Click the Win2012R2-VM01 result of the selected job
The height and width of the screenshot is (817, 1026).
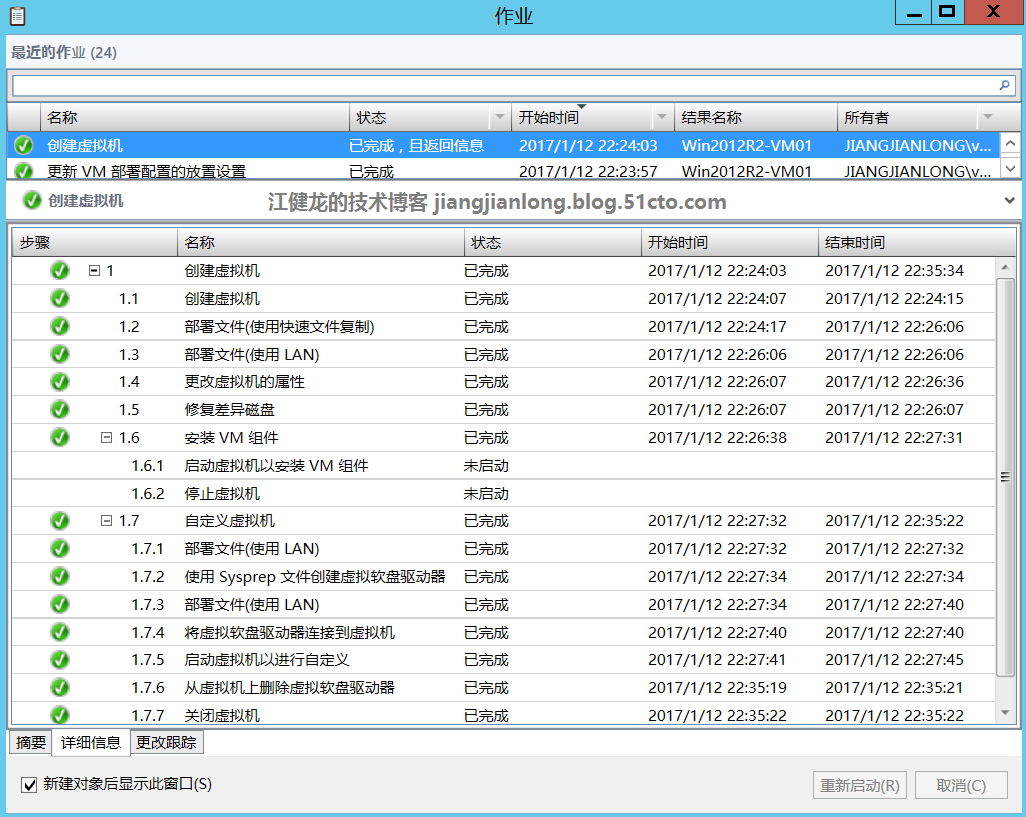click(747, 145)
